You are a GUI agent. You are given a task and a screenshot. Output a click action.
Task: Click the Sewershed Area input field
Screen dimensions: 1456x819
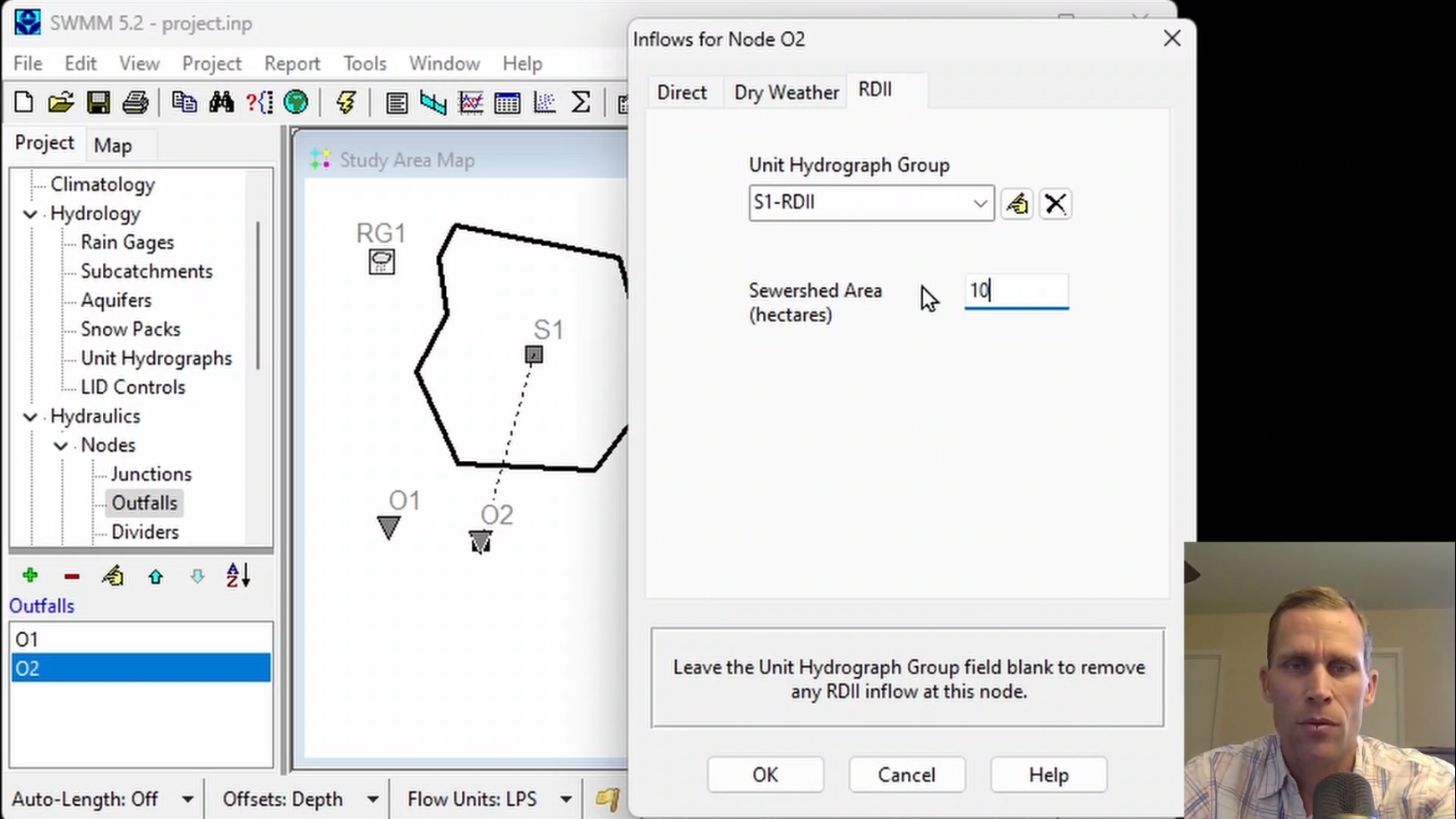click(x=1016, y=291)
